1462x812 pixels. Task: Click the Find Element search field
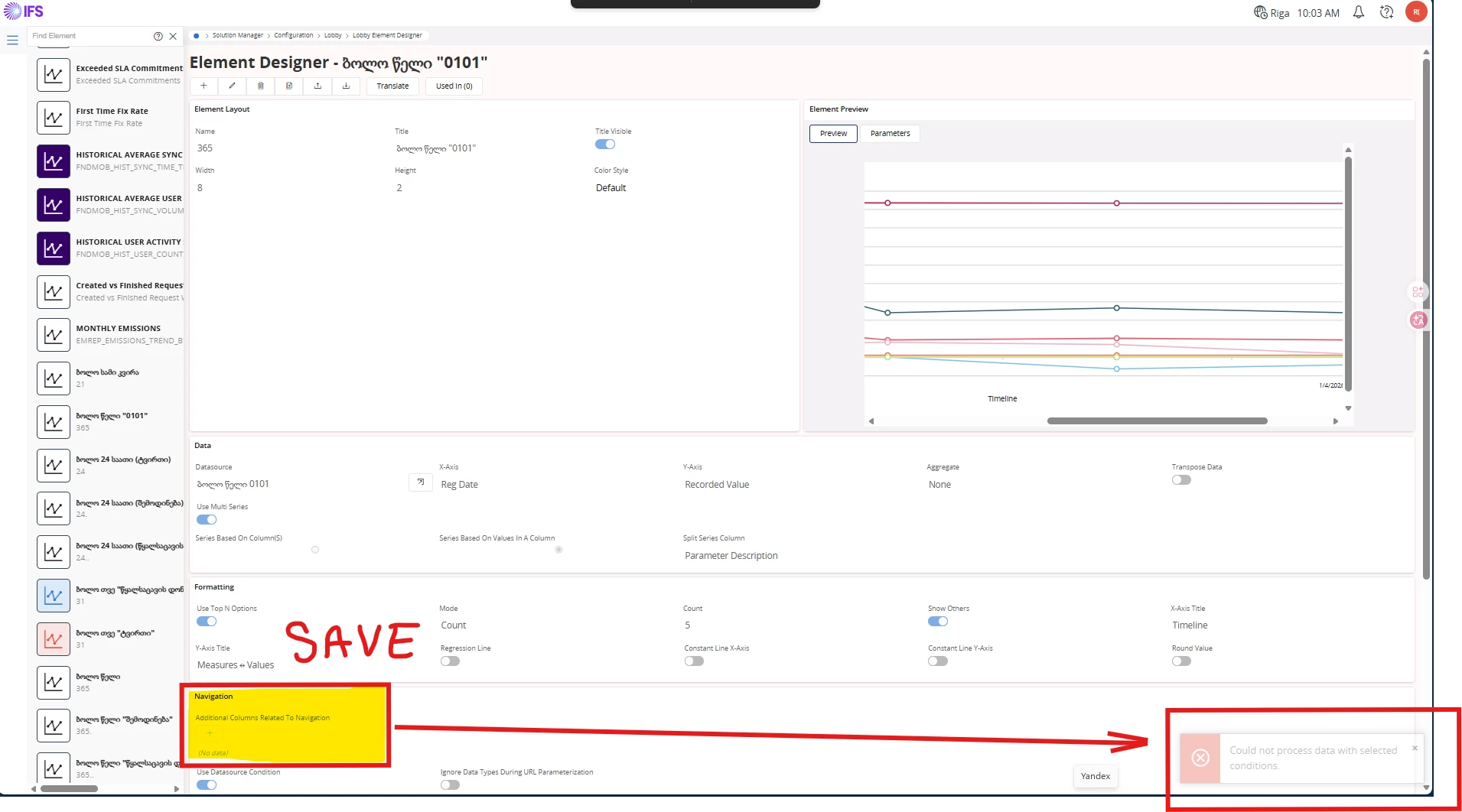pos(90,36)
